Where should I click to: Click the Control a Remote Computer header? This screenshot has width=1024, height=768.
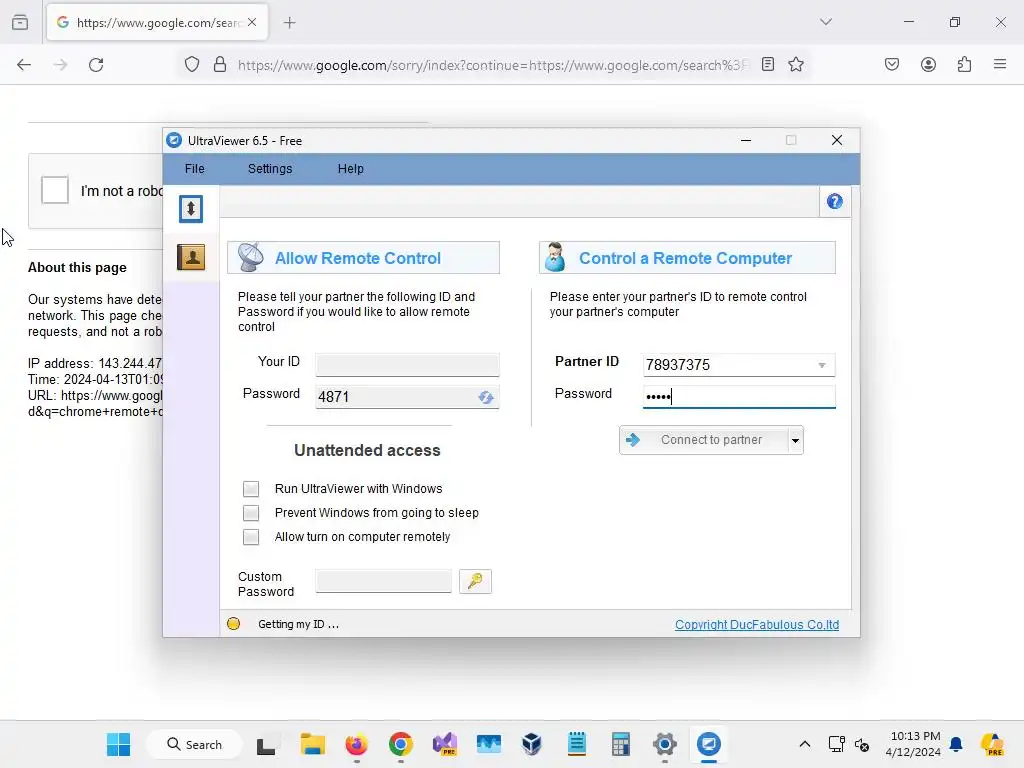pyautogui.click(x=687, y=258)
